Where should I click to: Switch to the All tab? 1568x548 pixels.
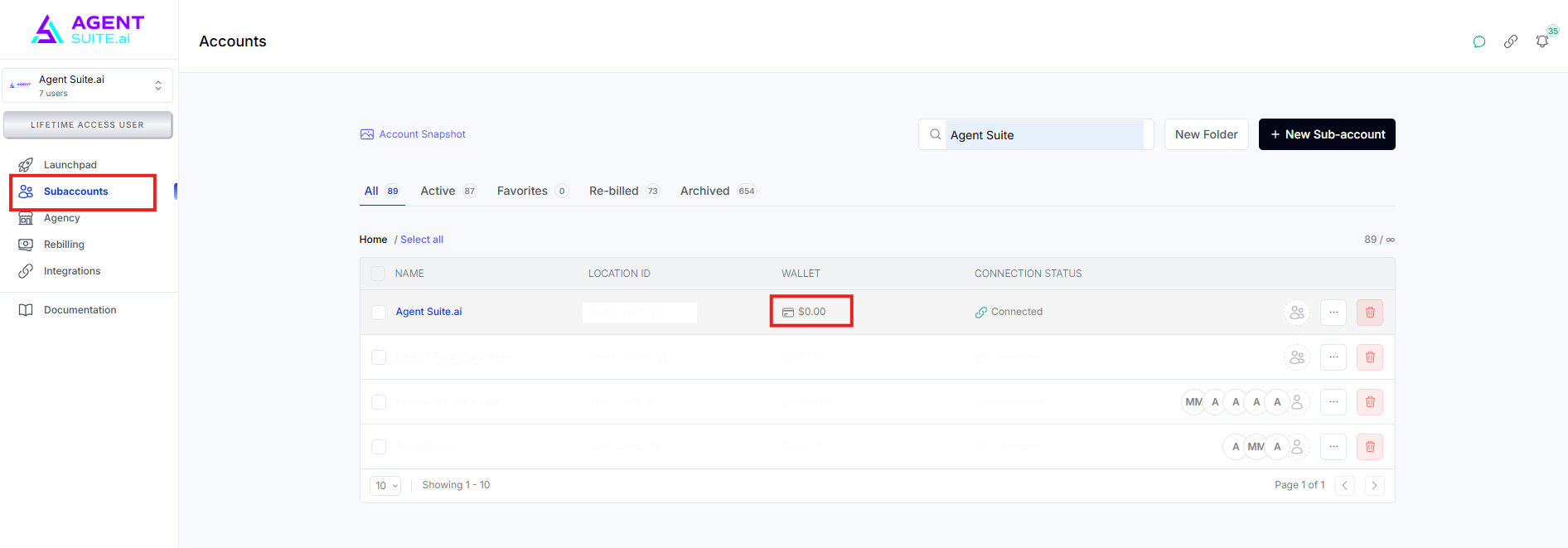pyautogui.click(x=381, y=191)
